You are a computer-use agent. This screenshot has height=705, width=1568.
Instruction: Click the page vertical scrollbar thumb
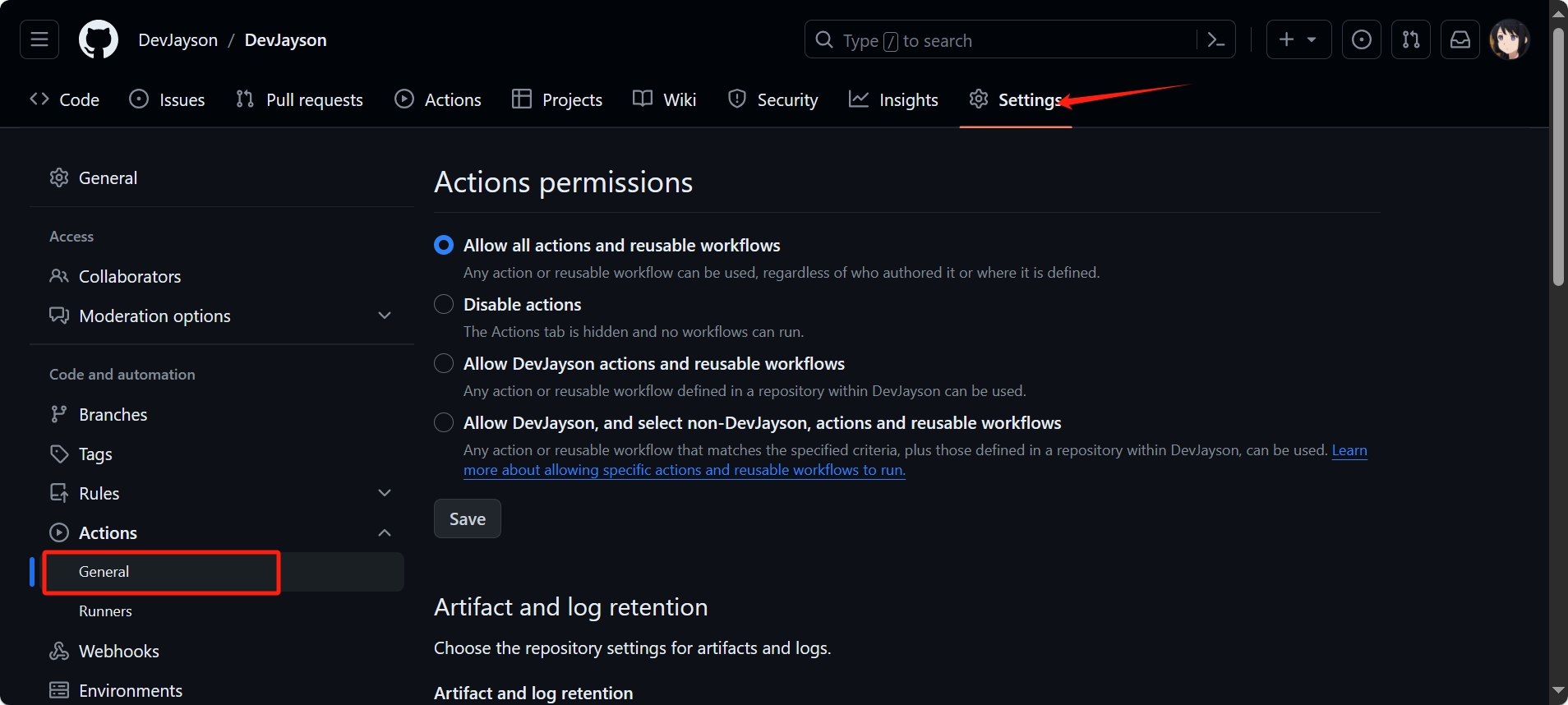point(1558,156)
